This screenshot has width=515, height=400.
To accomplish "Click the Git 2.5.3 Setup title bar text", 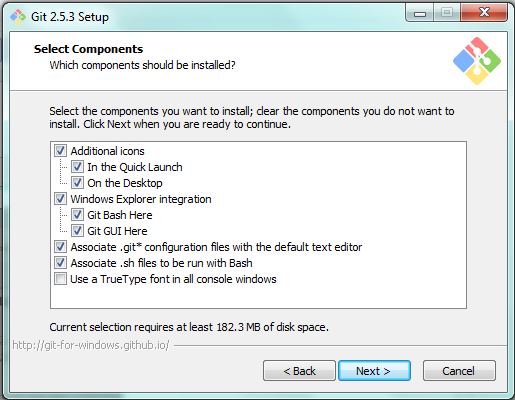I will pos(70,17).
